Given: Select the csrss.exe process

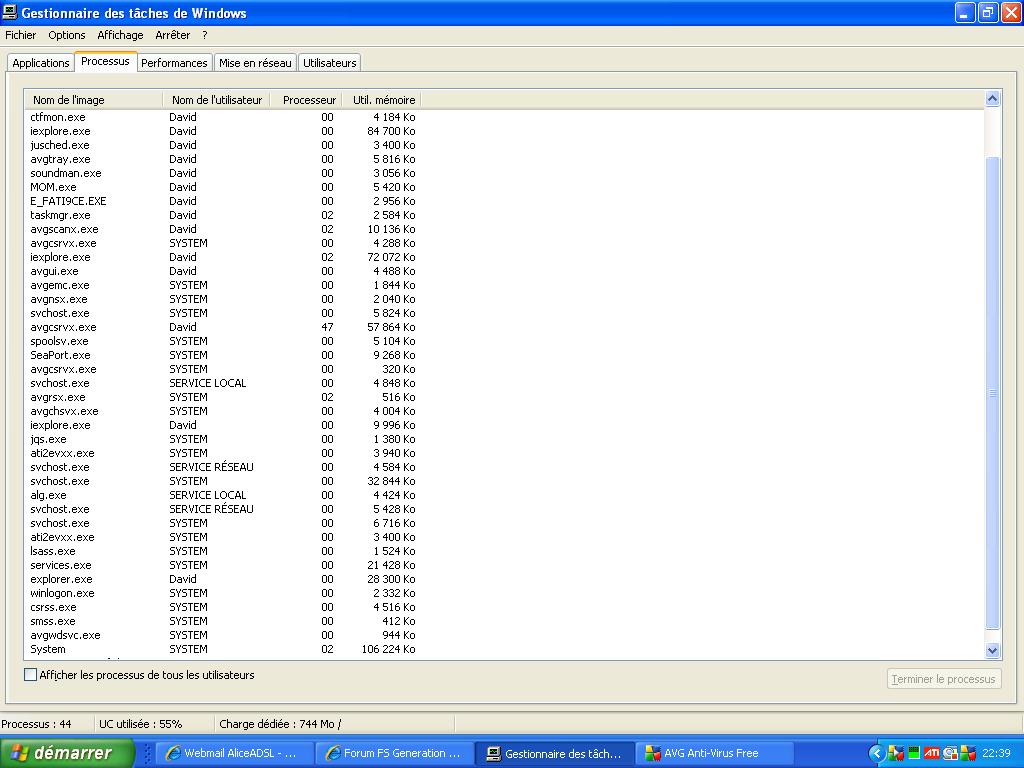Looking at the screenshot, I should click(223, 607).
